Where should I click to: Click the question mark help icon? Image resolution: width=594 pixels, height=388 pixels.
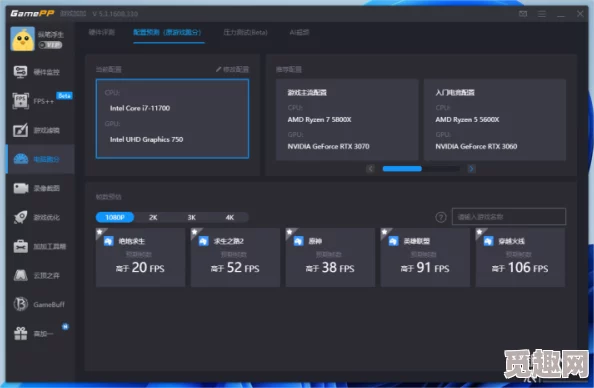point(441,217)
